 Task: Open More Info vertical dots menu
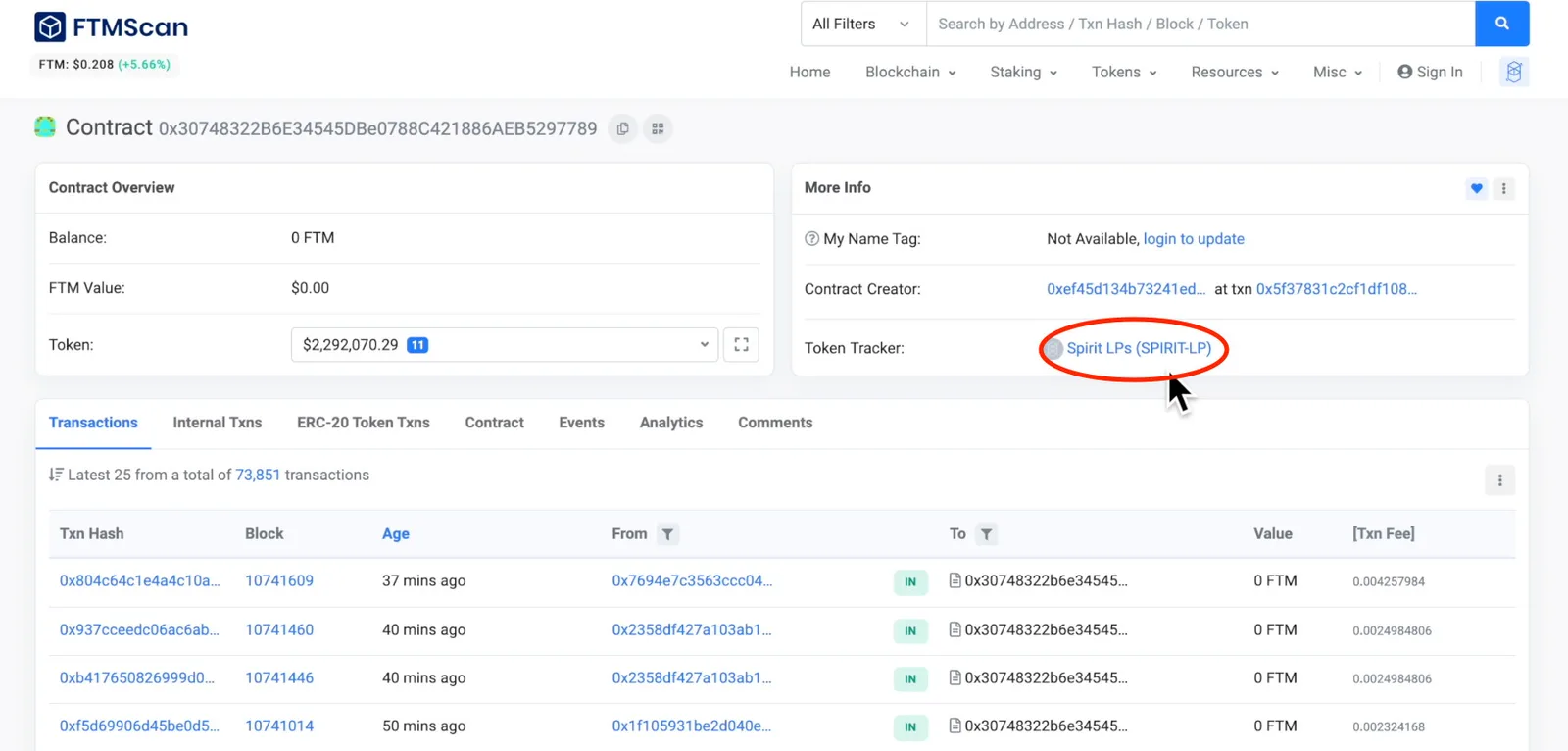1503,188
